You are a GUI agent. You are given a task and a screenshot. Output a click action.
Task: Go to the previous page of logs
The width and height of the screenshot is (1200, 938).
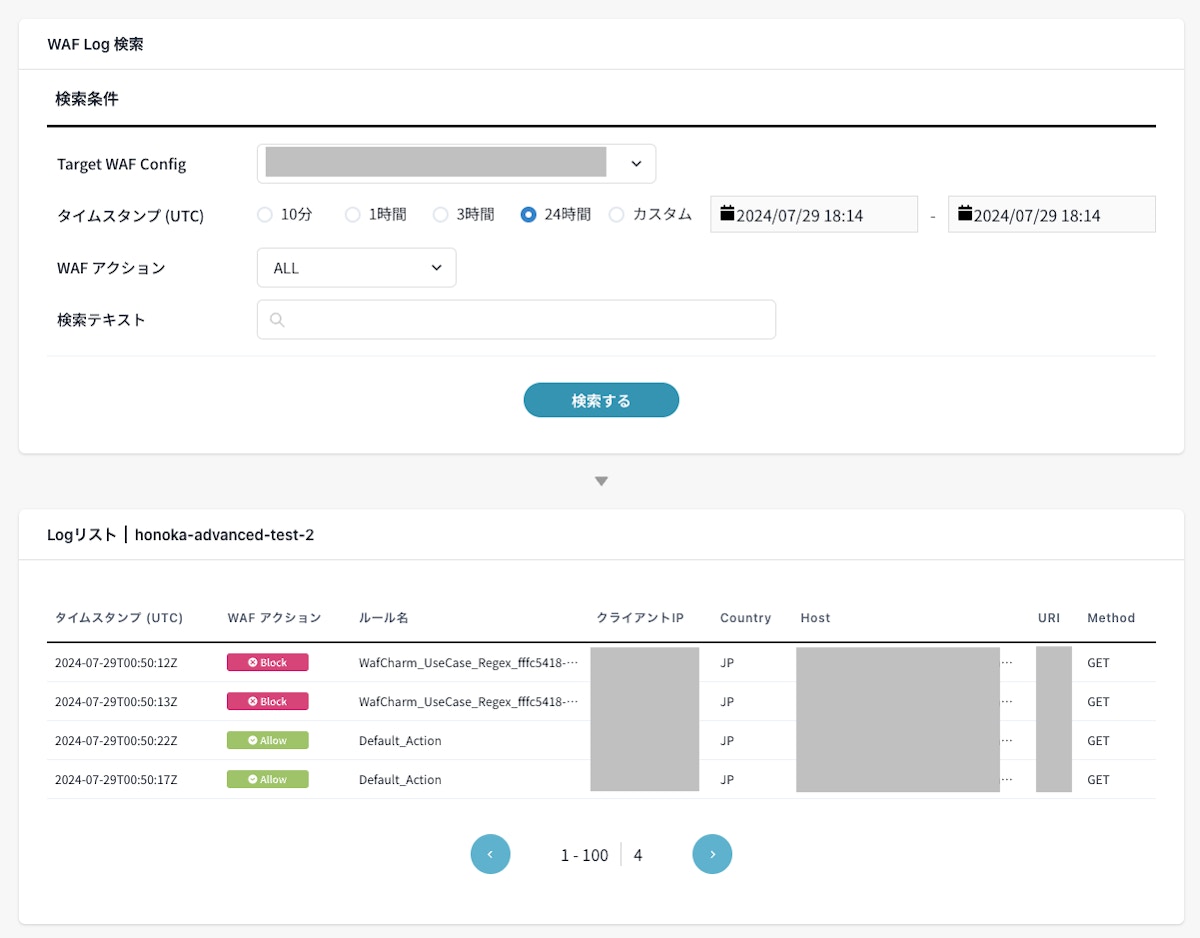pos(490,854)
